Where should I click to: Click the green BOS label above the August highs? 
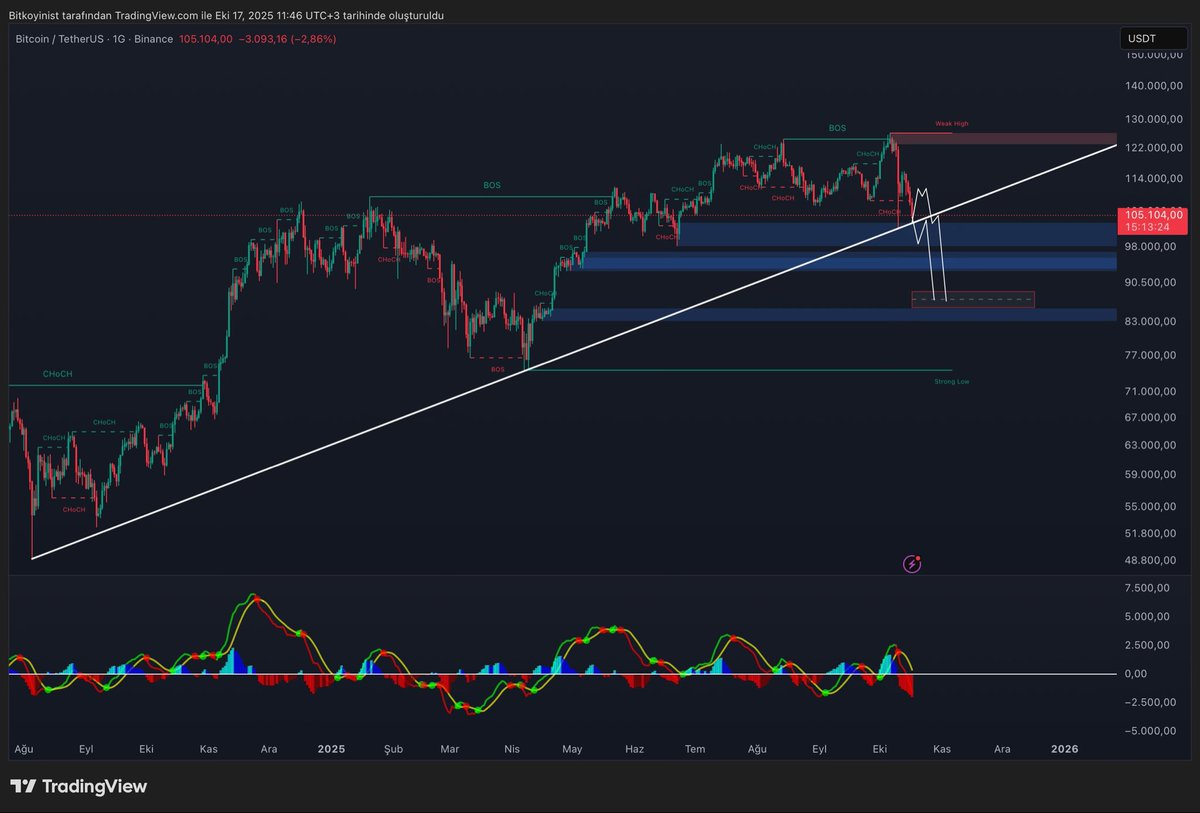pyautogui.click(x=836, y=128)
